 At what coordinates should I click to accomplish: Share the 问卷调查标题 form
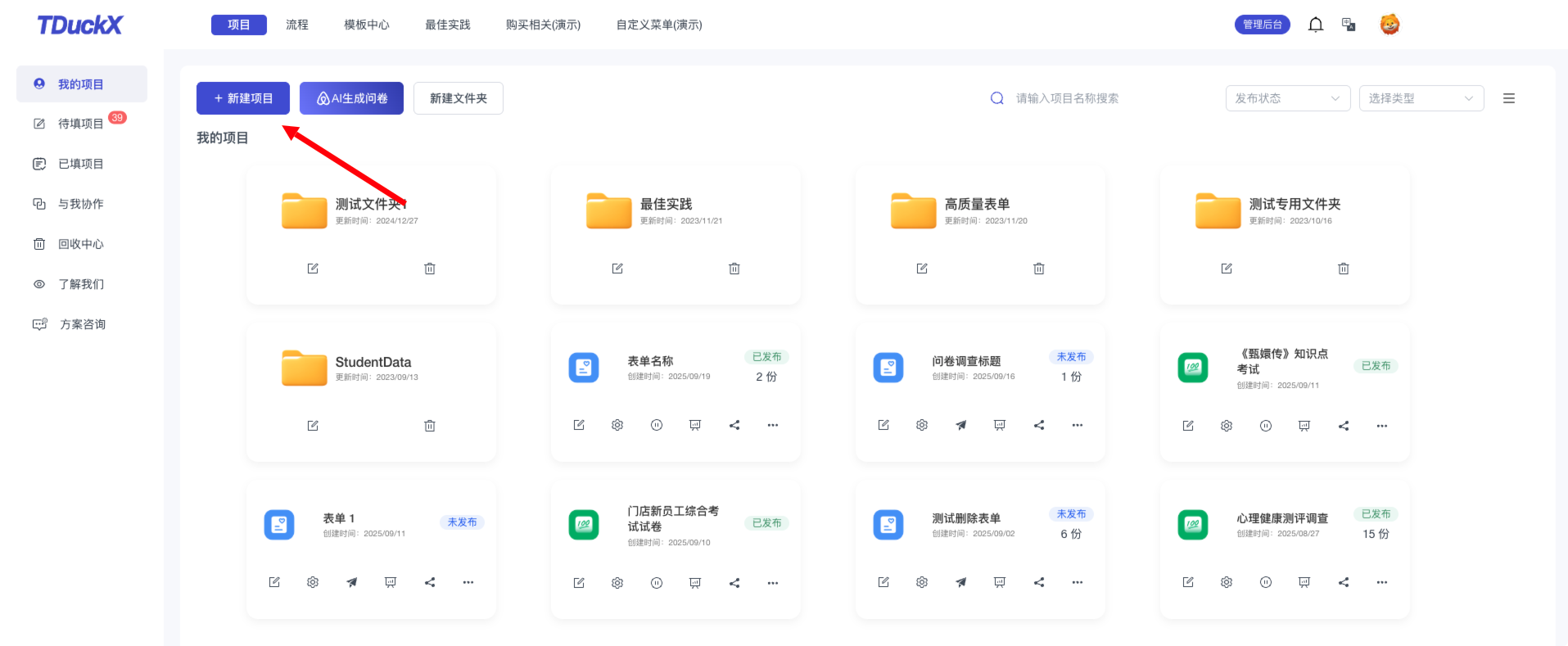(x=1039, y=425)
